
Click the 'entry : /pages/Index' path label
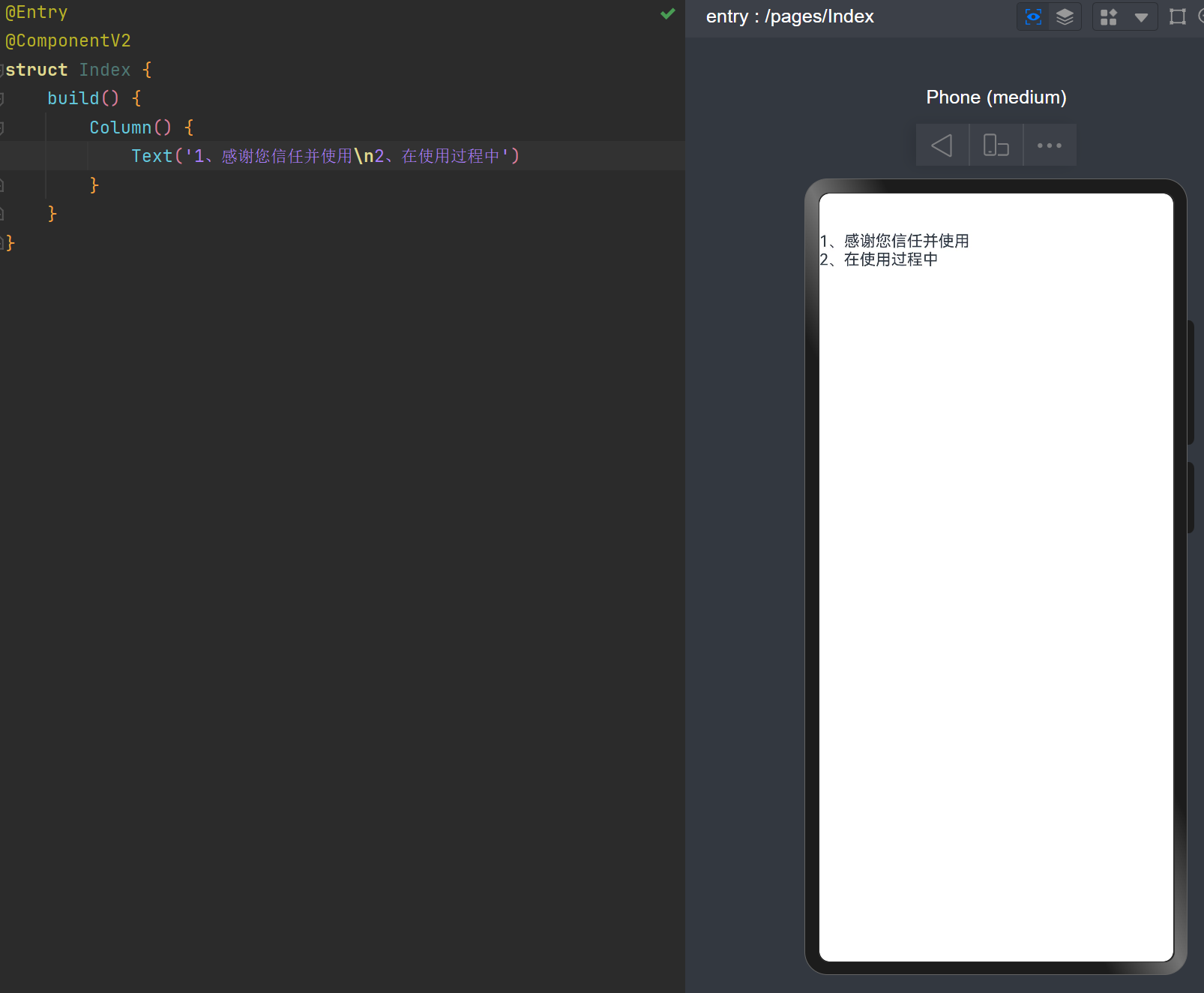point(789,16)
